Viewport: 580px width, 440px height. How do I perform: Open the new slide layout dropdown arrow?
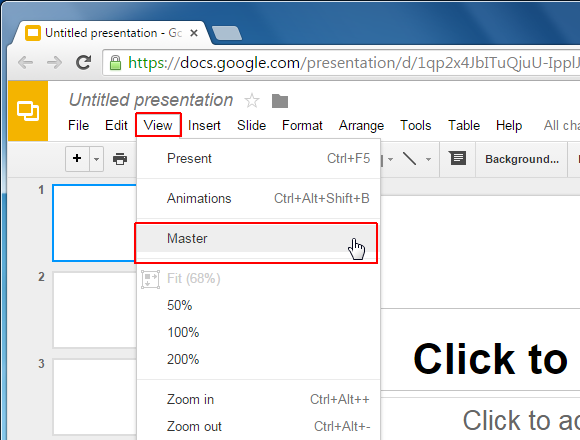point(97,159)
